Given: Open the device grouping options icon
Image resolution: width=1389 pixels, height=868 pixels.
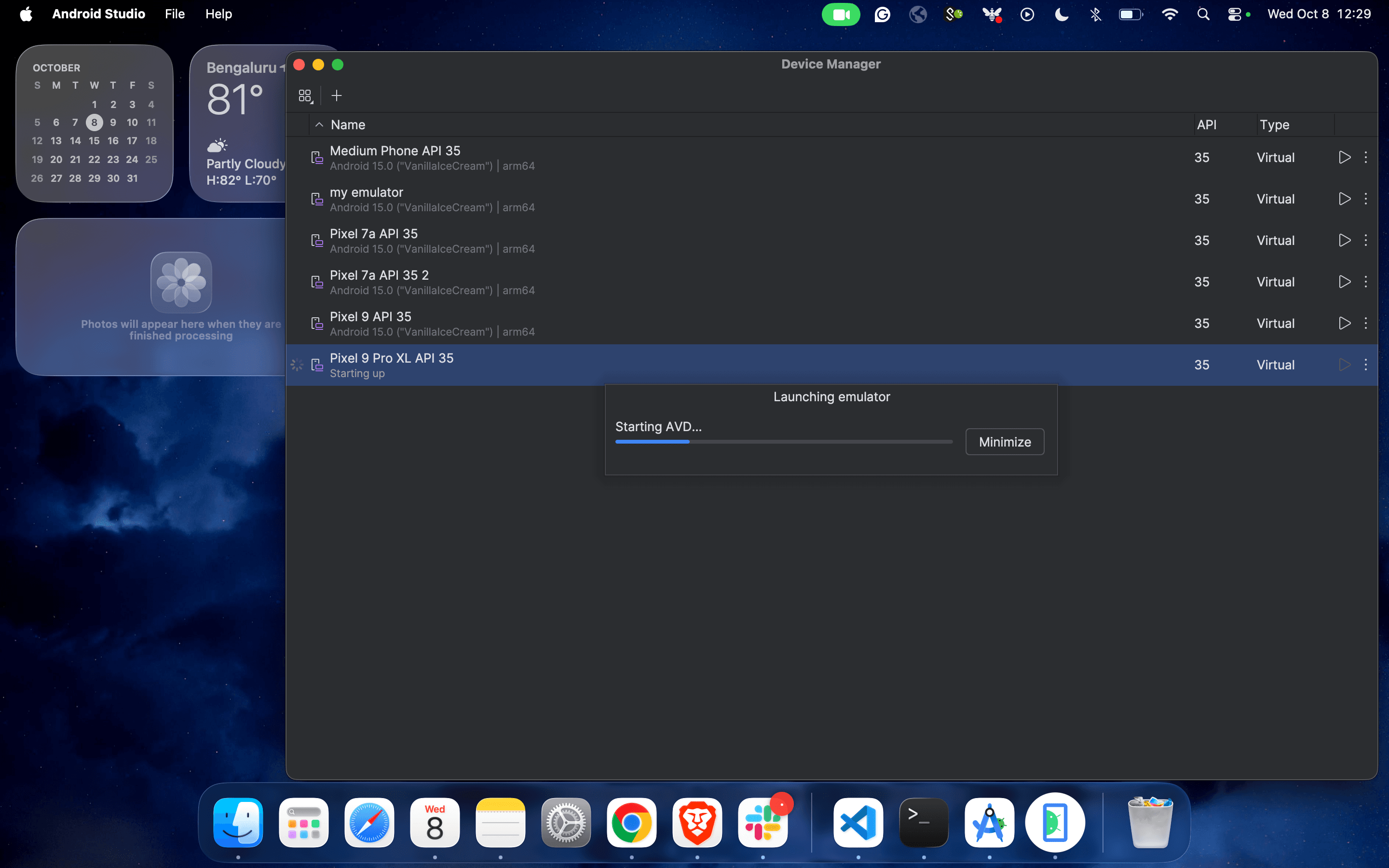Looking at the screenshot, I should 305,95.
